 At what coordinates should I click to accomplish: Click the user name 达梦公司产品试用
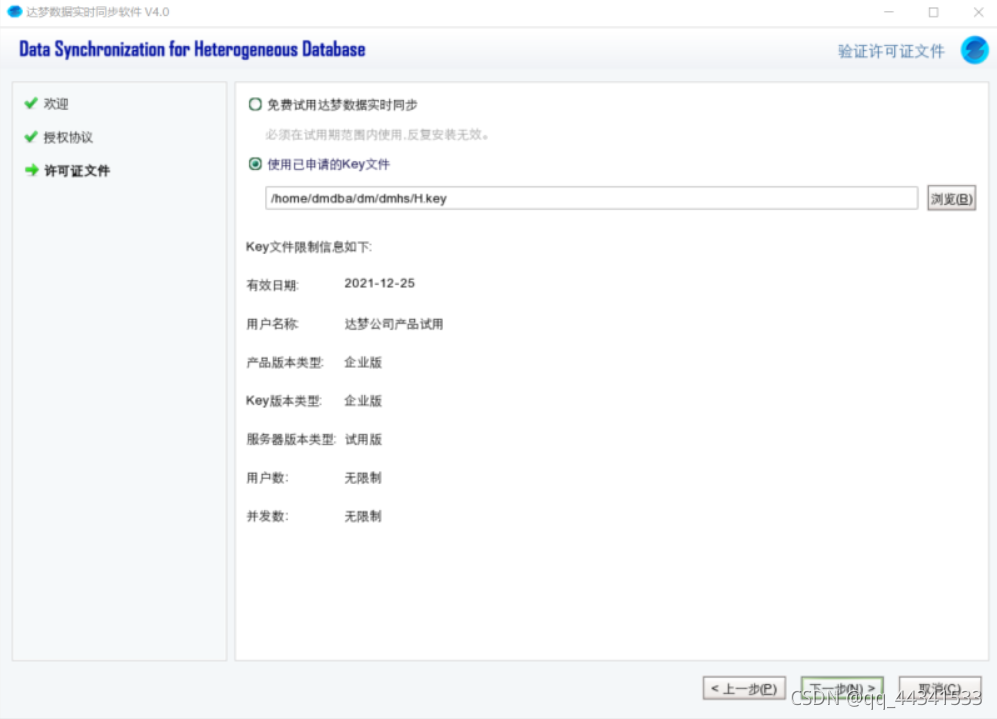coord(394,324)
